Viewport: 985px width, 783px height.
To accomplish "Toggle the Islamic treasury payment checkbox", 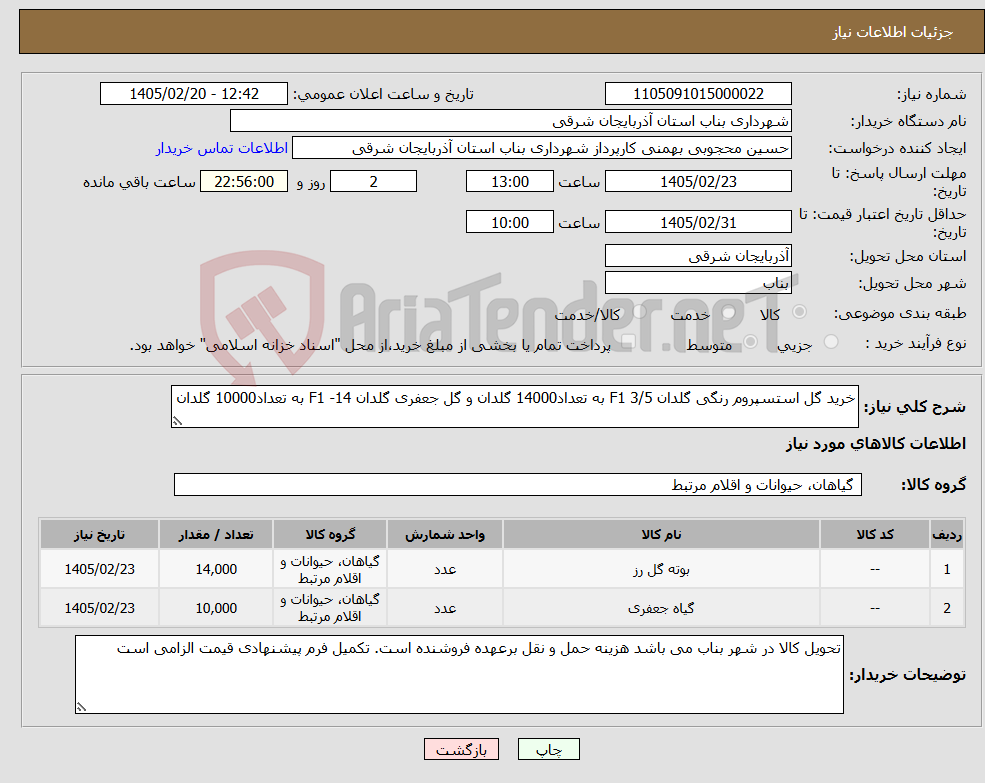I will pos(628,342).
